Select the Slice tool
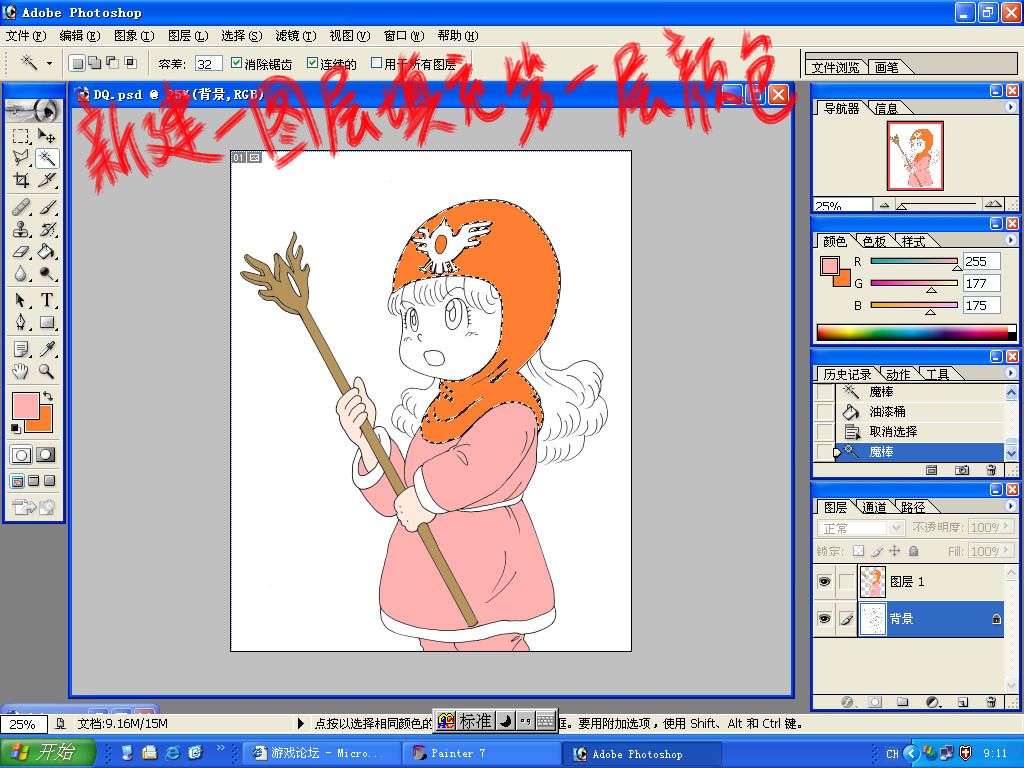The width and height of the screenshot is (1024, 768). 46,180
